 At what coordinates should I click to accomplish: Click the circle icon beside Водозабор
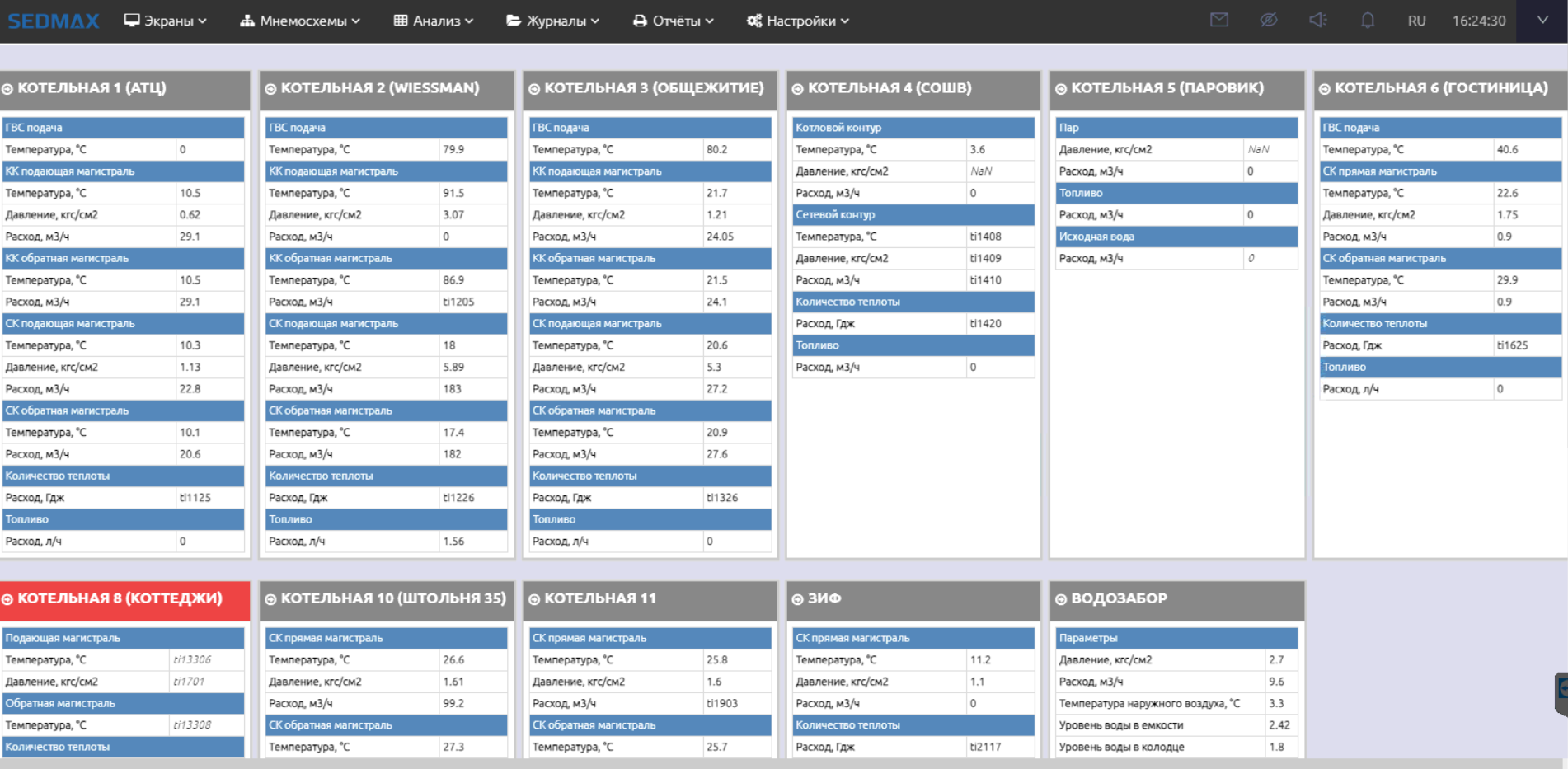[1061, 599]
